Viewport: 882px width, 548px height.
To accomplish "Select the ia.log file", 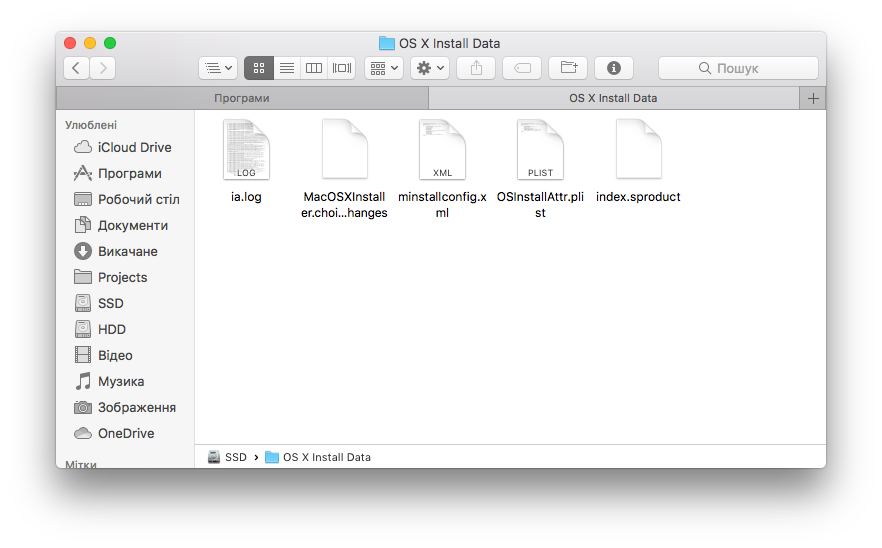I will pyautogui.click(x=246, y=161).
